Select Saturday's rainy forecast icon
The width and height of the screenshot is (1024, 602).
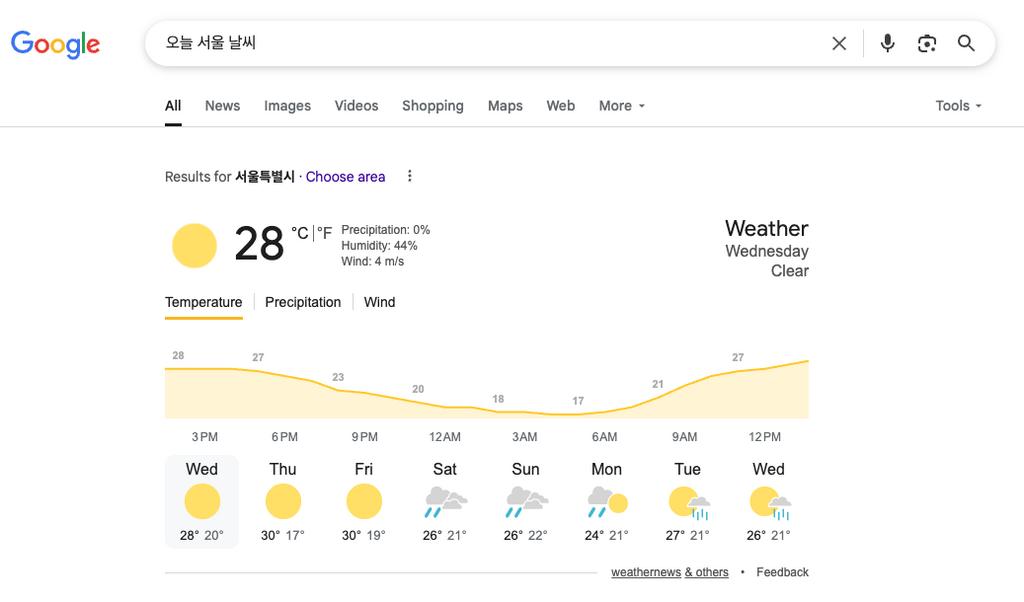tap(445, 501)
